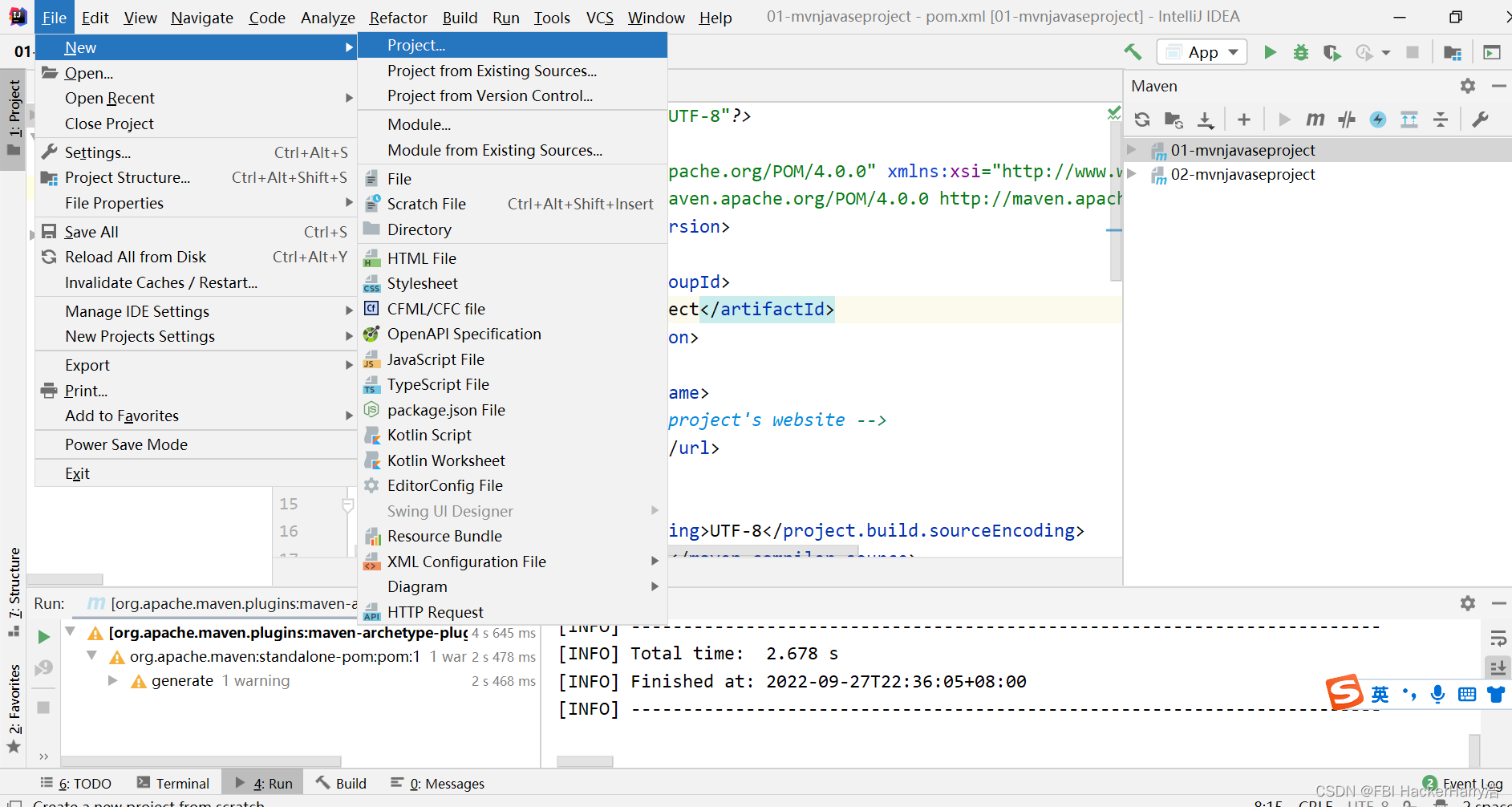Expand 02-mvnjavaseproject in Maven tree
Viewport: 1512px width, 807px height.
pos(1132,174)
